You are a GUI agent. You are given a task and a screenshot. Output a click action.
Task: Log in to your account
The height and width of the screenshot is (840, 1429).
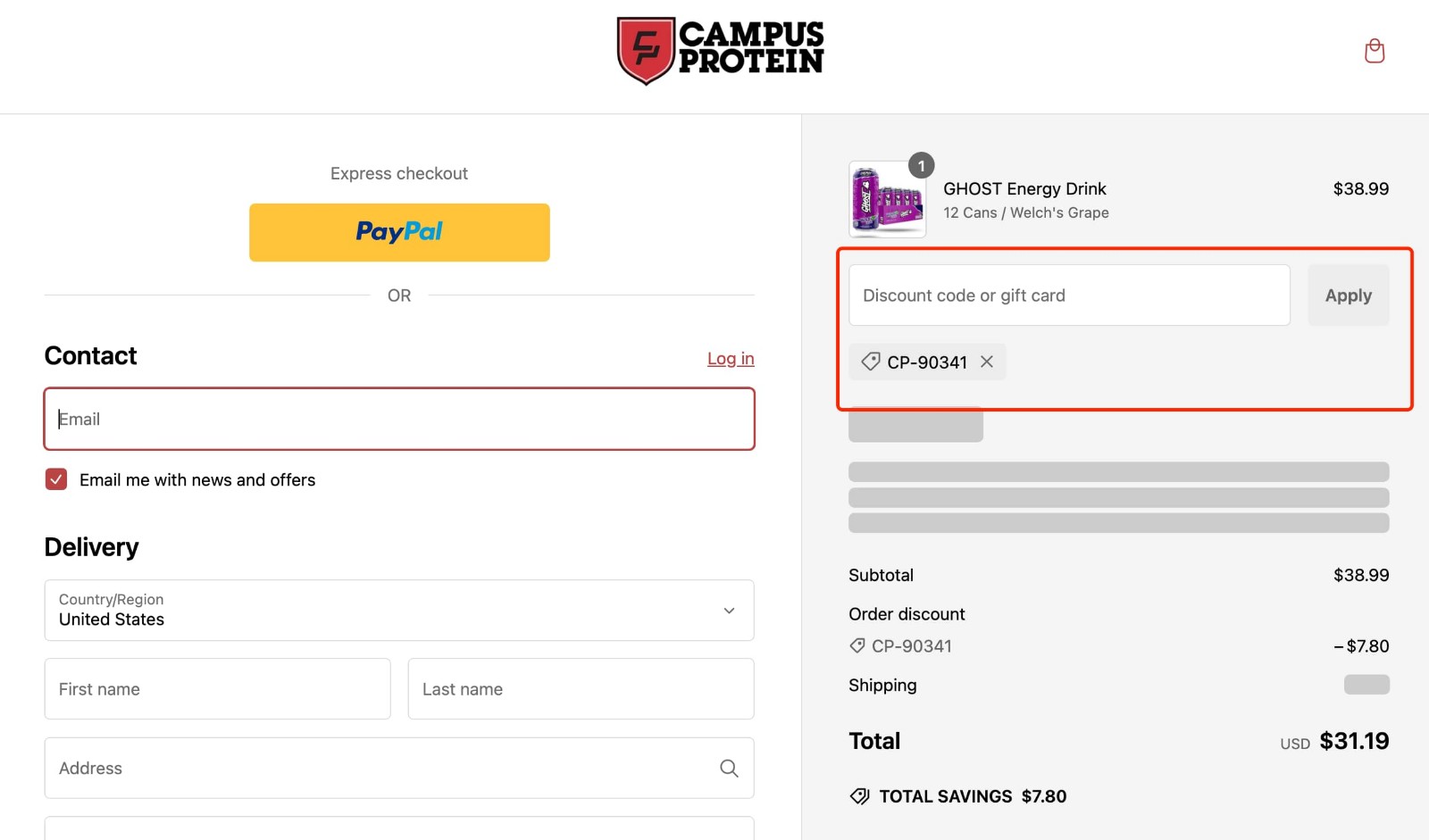tap(730, 358)
